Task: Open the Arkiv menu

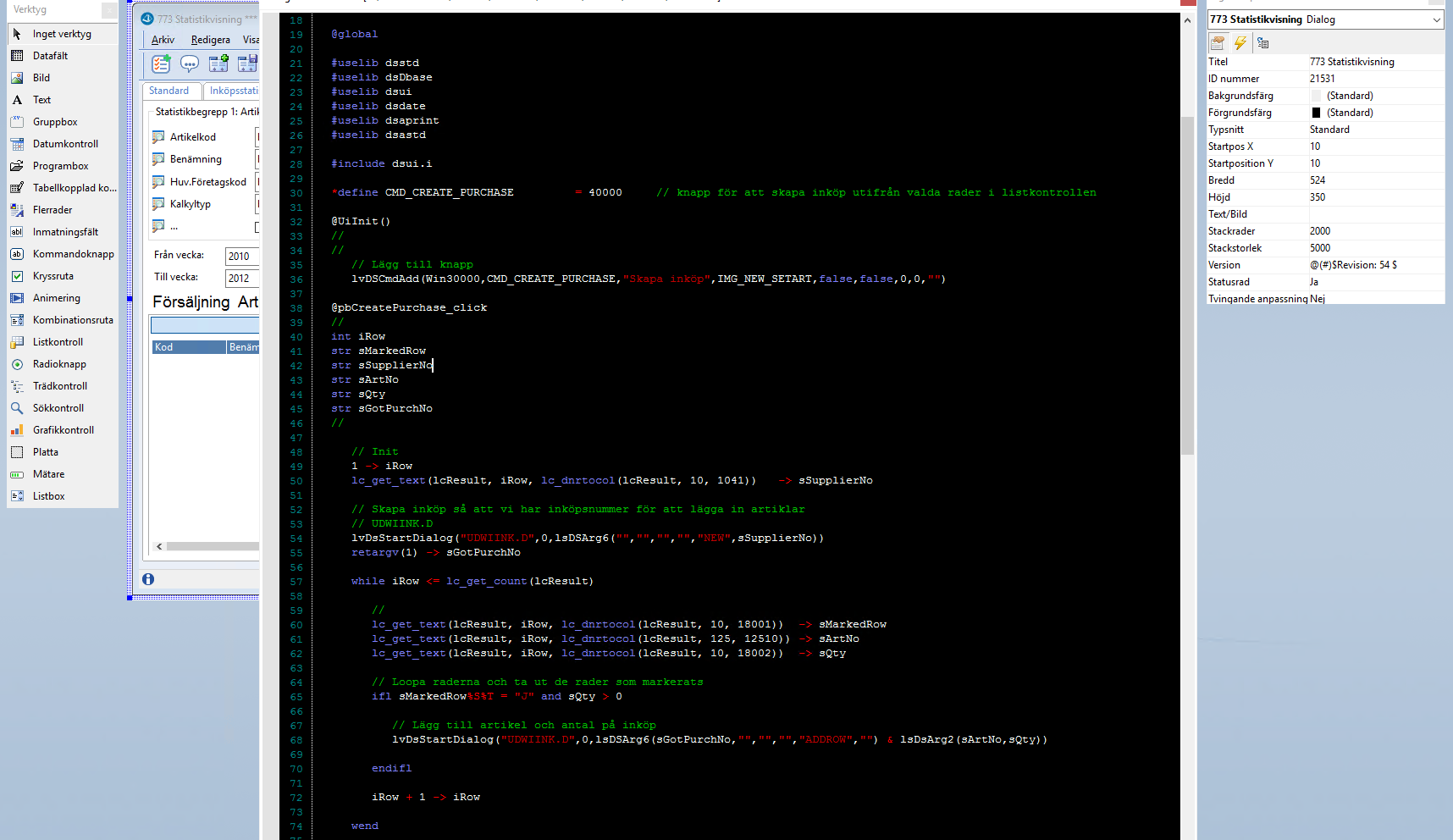Action: tap(163, 40)
